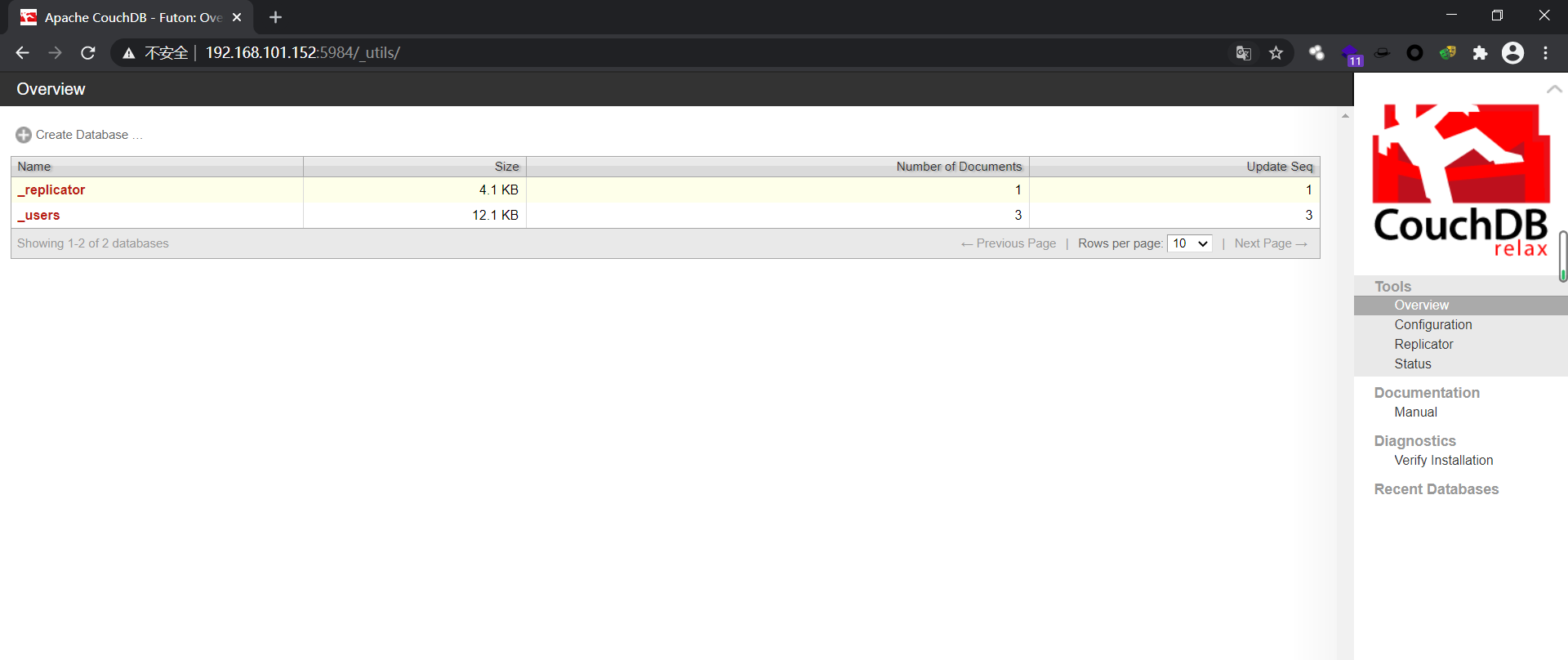Go back with the browser back arrow
The height and width of the screenshot is (660, 1568).
pos(22,53)
